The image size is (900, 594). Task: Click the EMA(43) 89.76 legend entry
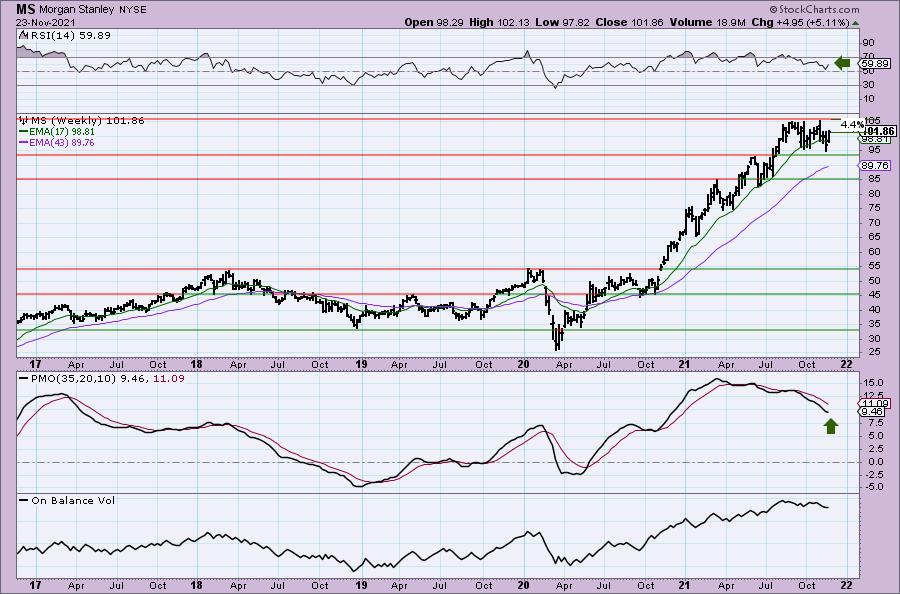point(57,142)
